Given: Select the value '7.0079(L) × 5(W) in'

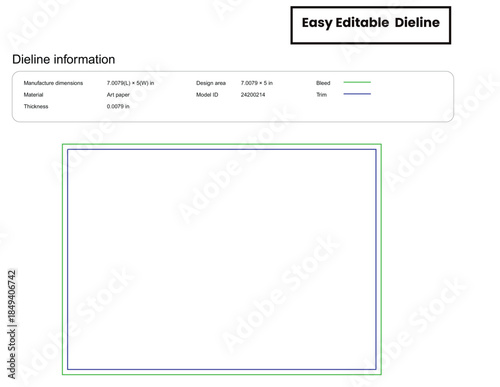Looking at the screenshot, I should pos(130,83).
